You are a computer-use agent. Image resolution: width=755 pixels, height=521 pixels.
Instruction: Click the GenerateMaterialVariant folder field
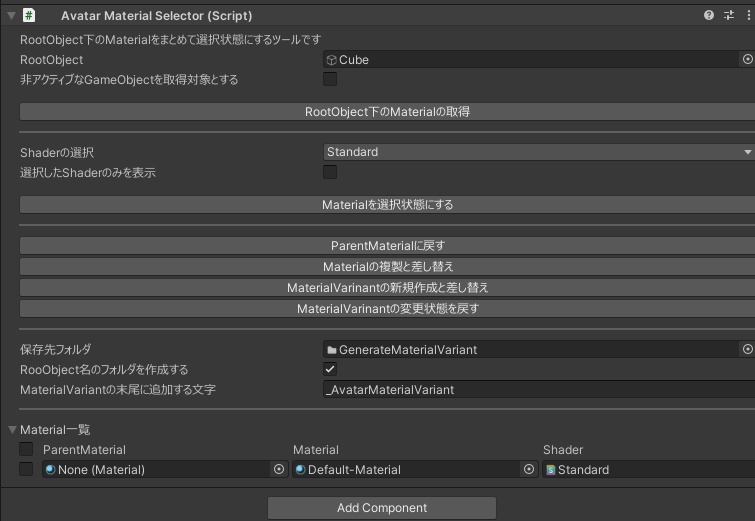pyautogui.click(x=532, y=349)
